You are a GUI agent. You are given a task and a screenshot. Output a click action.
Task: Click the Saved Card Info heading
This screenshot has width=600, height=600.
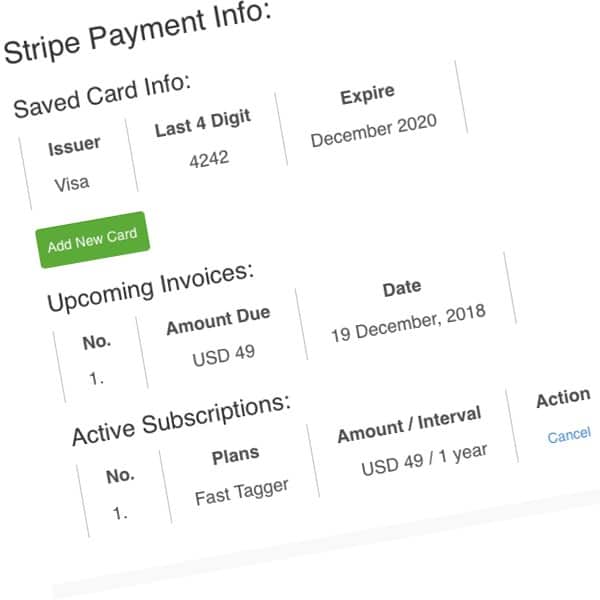click(102, 96)
